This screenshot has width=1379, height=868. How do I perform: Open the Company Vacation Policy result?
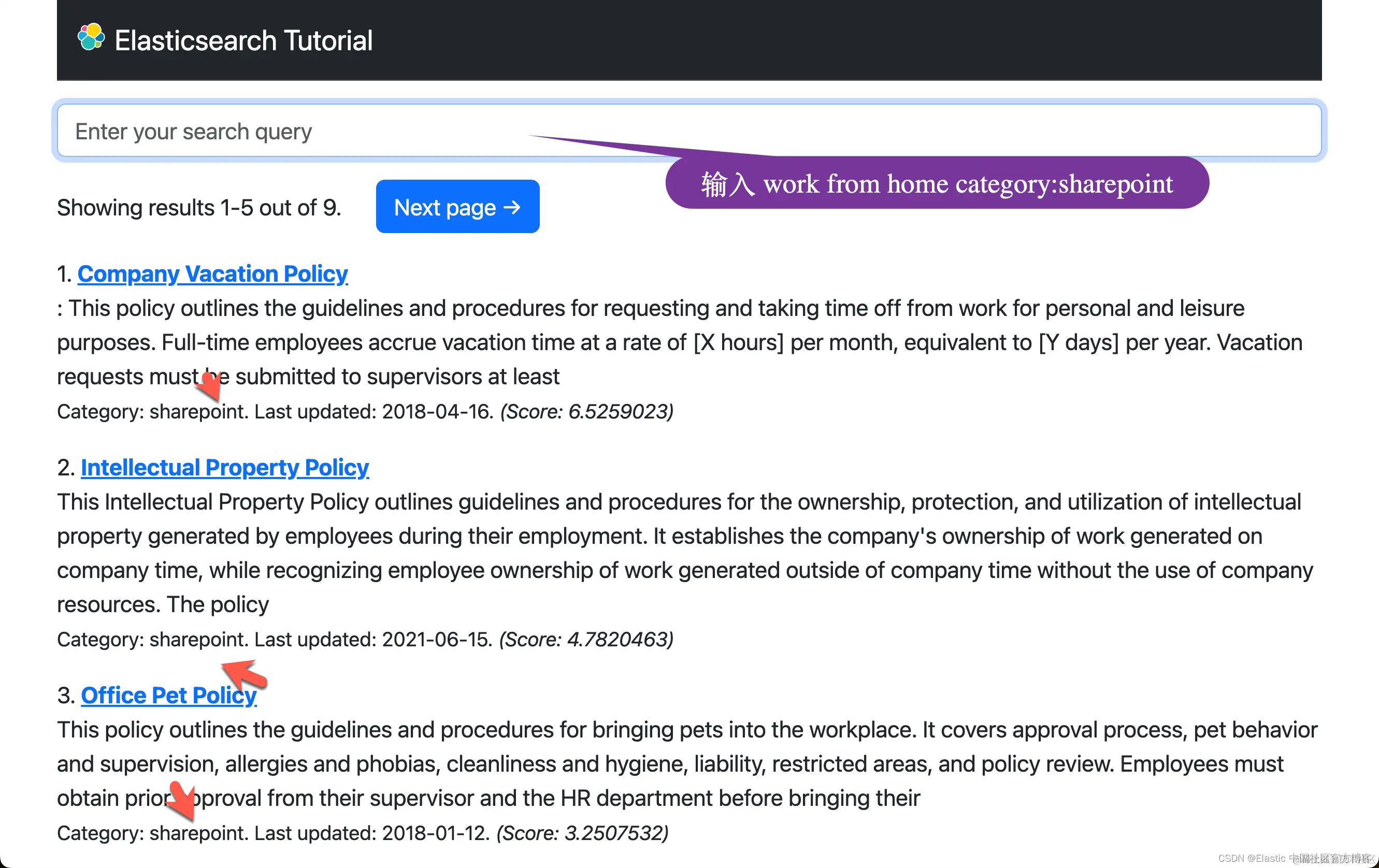coord(212,273)
